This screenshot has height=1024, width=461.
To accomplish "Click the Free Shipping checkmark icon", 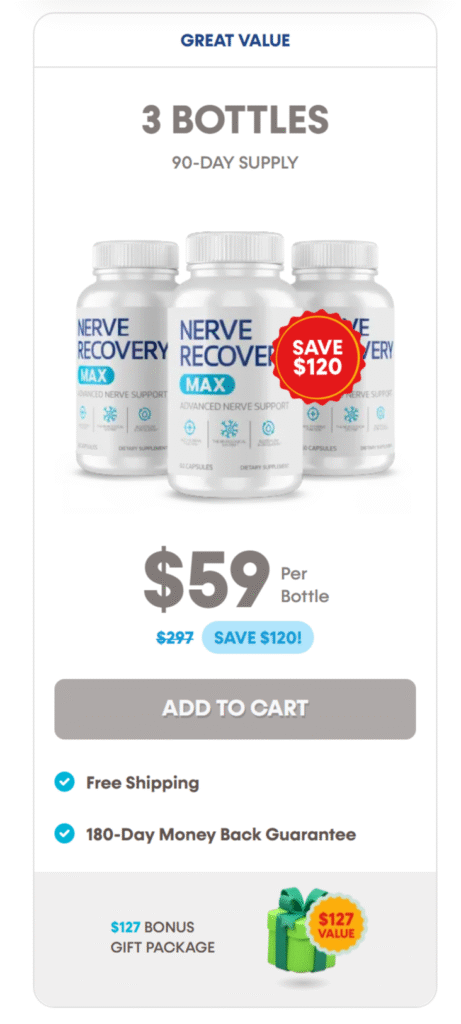I will pos(64,782).
